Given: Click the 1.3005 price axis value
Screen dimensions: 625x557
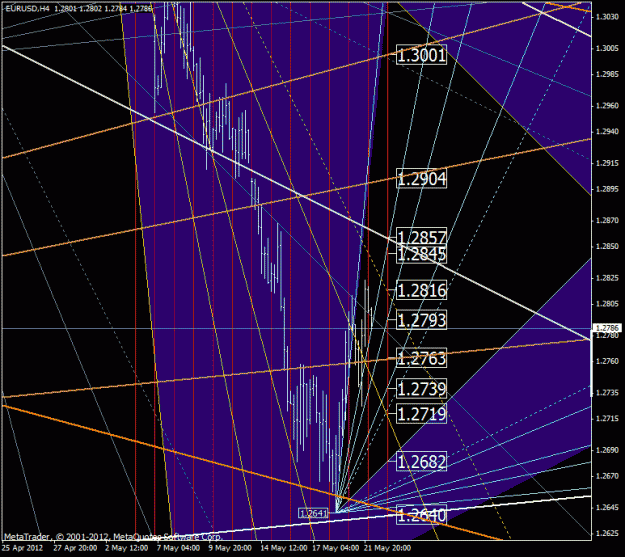Looking at the screenshot, I should pyautogui.click(x=607, y=48).
